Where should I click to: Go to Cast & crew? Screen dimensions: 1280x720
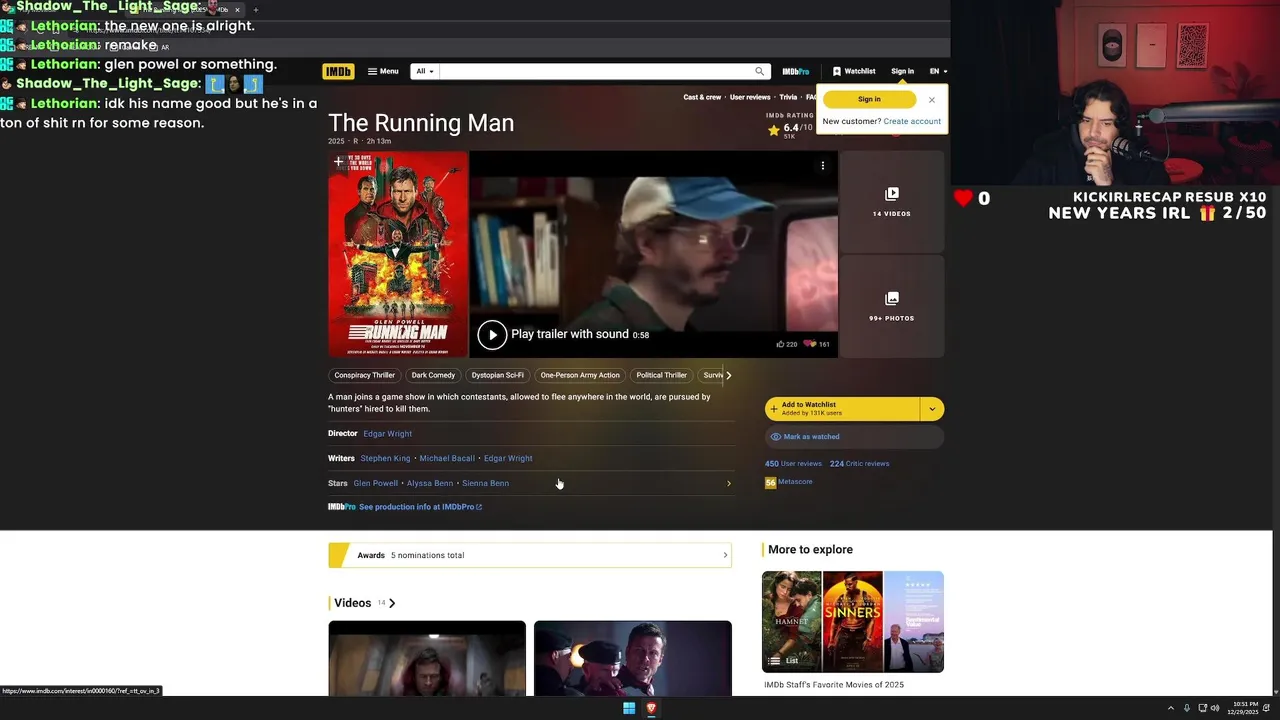point(702,97)
